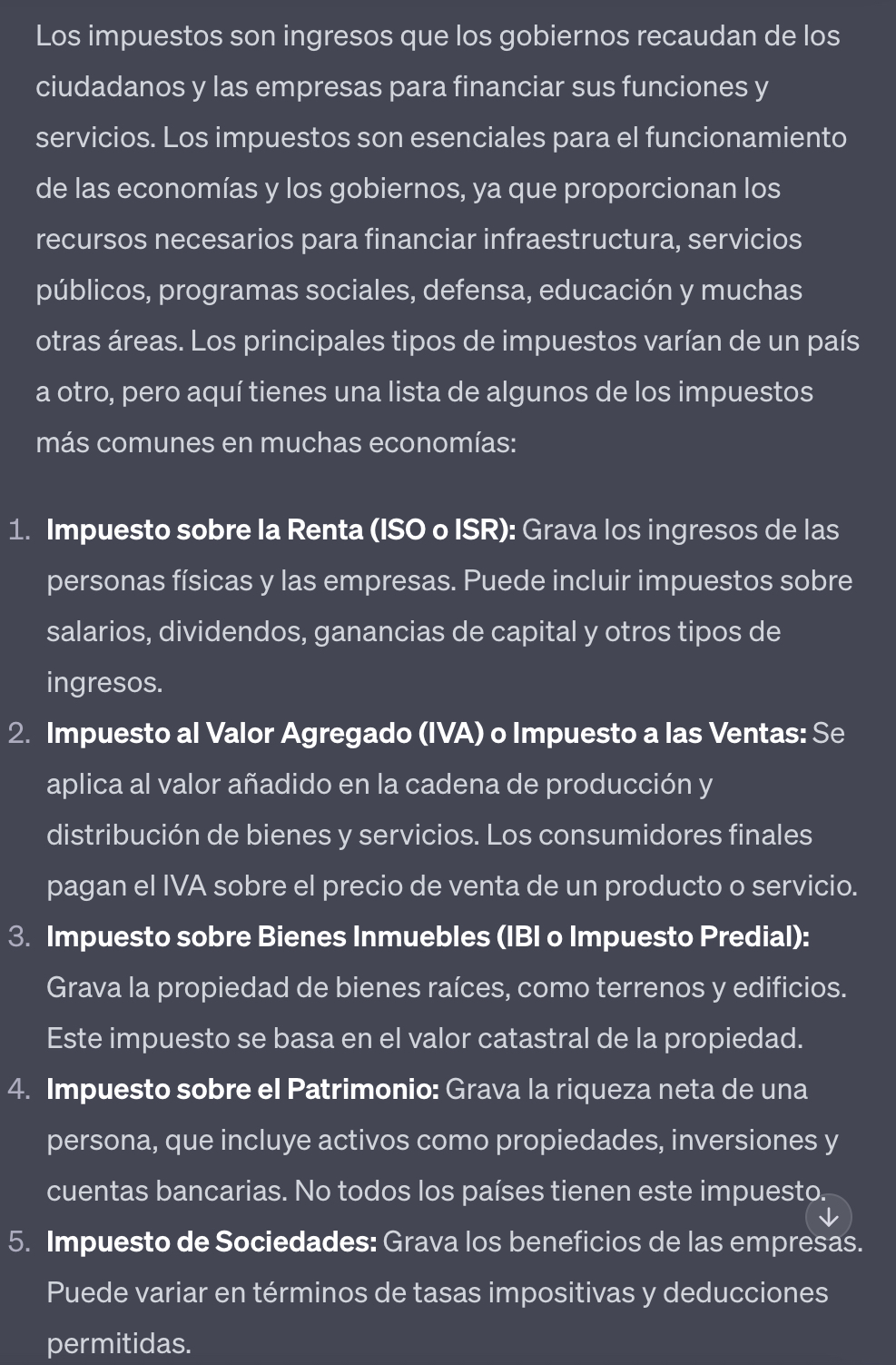The width and height of the screenshot is (896, 1365).
Task: Click the word 'permitidas.' in the last line
Action: pos(119,1343)
